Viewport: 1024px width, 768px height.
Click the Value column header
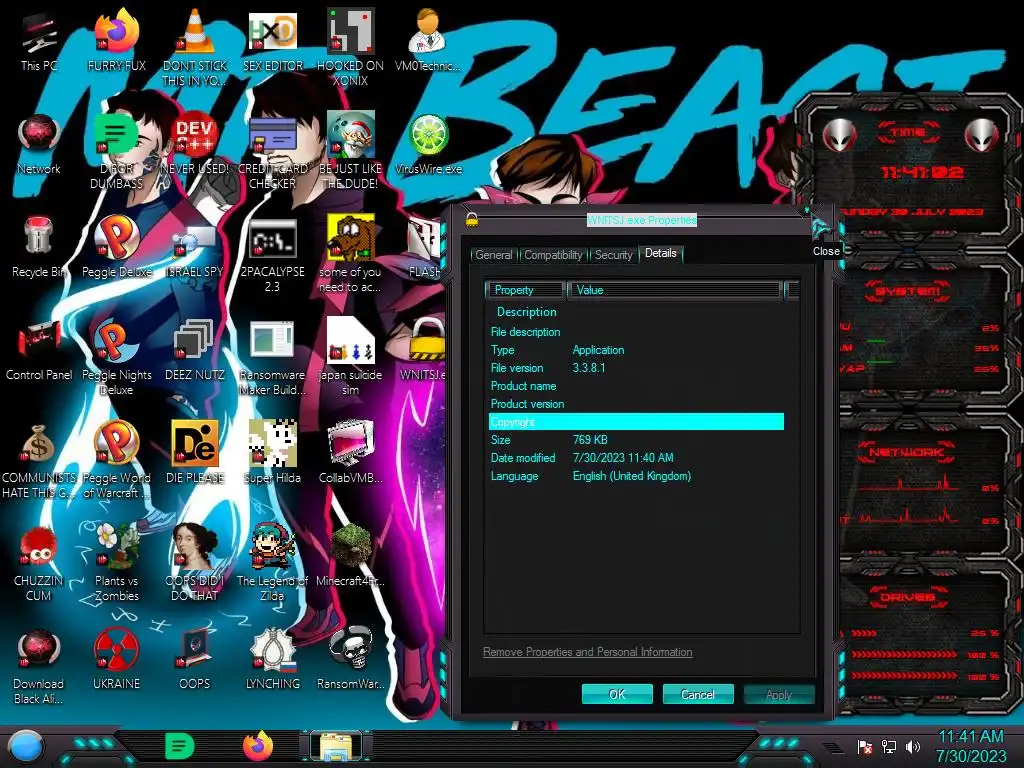[x=675, y=290]
